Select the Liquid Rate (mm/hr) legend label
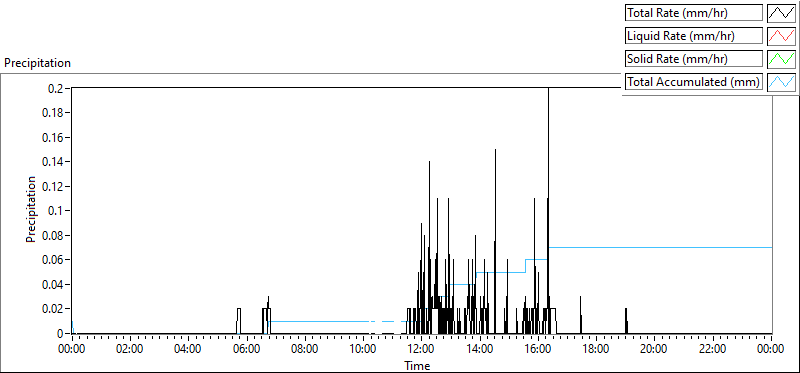Screen dimensions: 800x373 694,36
